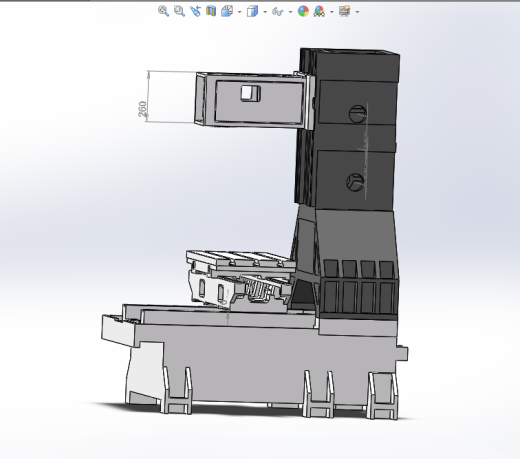The image size is (520, 459).
Task: Expand the Apply Scene dropdown arrow
Action: coord(332,12)
